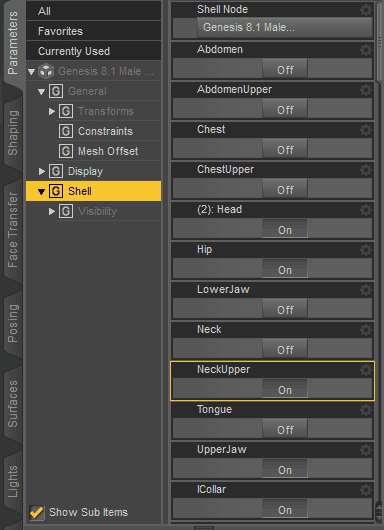This screenshot has height=530, width=384.
Task: Open settings gear for Abdomen property
Action: pyautogui.click(x=366, y=50)
